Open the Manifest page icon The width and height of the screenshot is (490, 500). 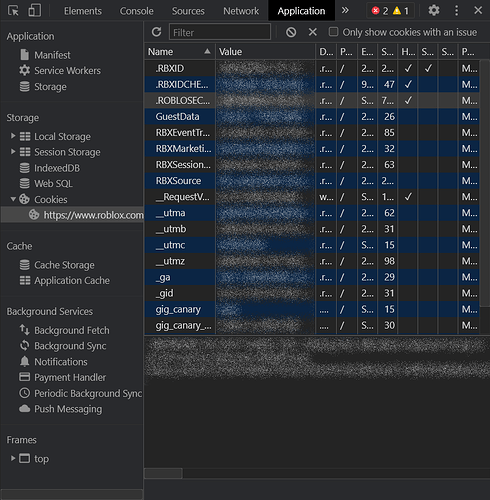pos(25,55)
